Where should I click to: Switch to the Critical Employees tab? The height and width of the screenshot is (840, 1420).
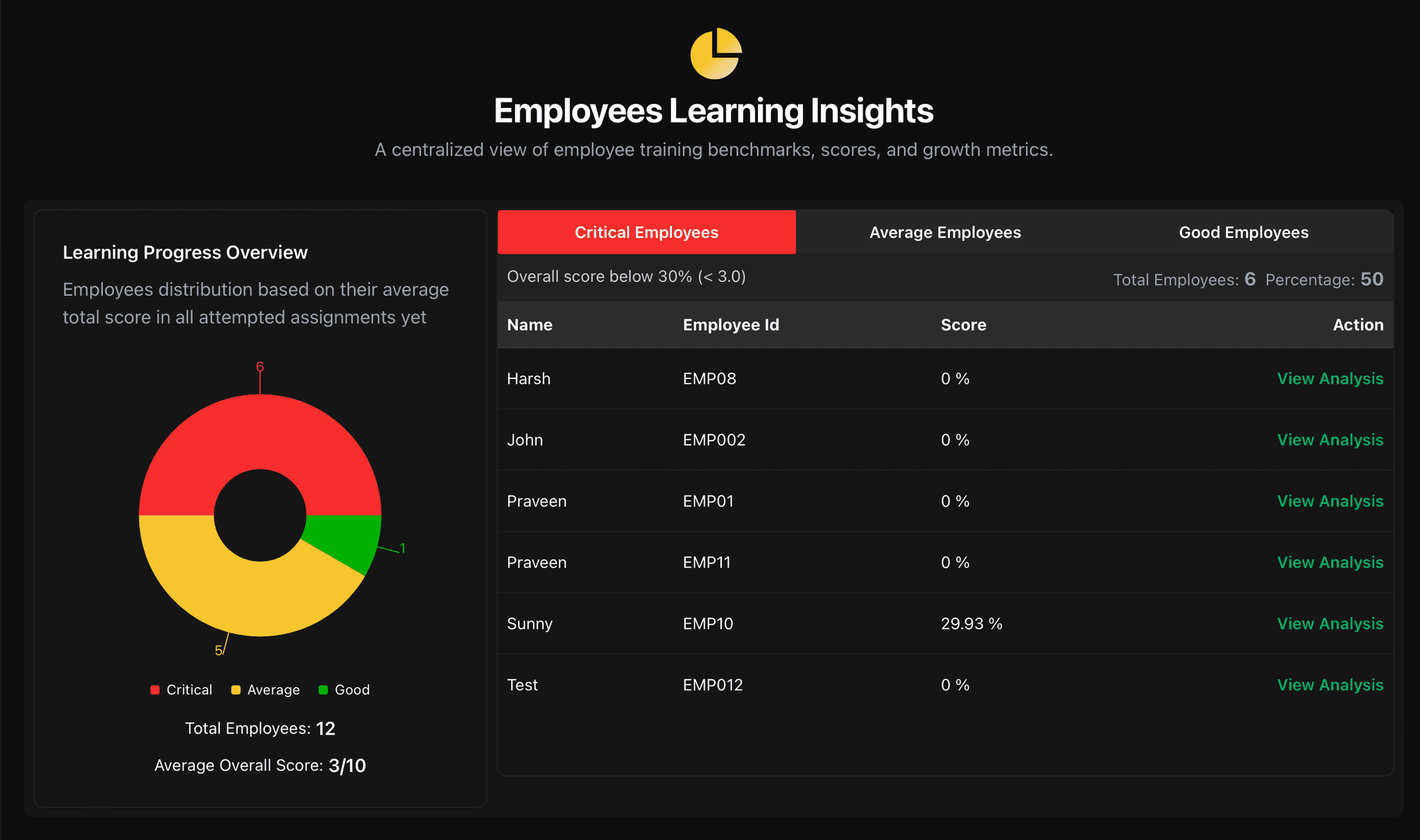(x=646, y=232)
